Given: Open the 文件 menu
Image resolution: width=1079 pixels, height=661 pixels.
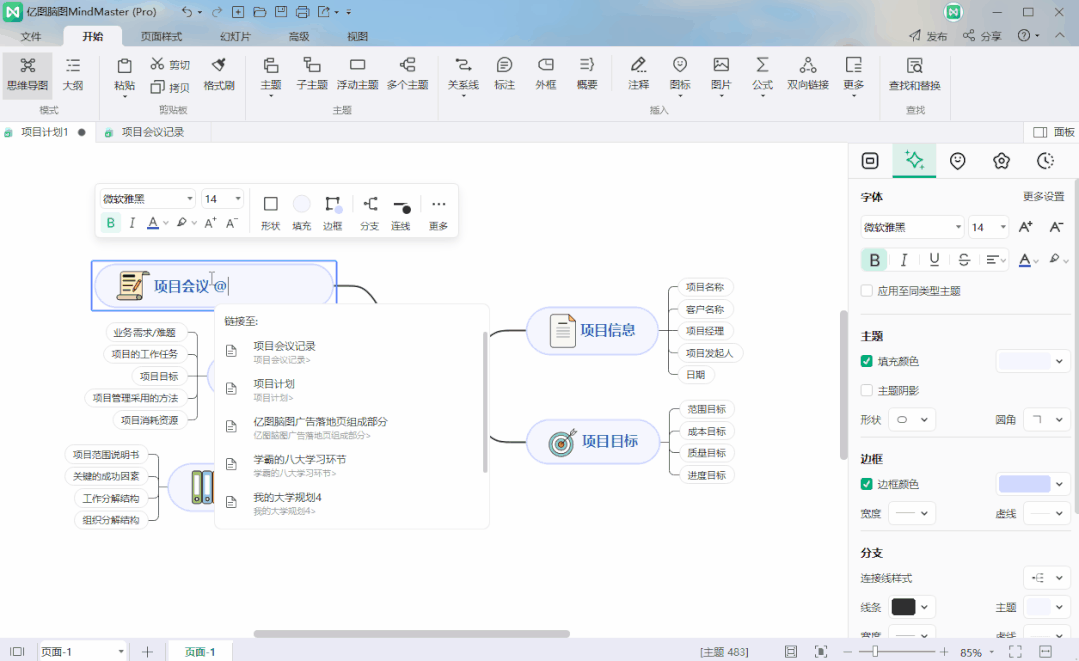Looking at the screenshot, I should tap(31, 36).
